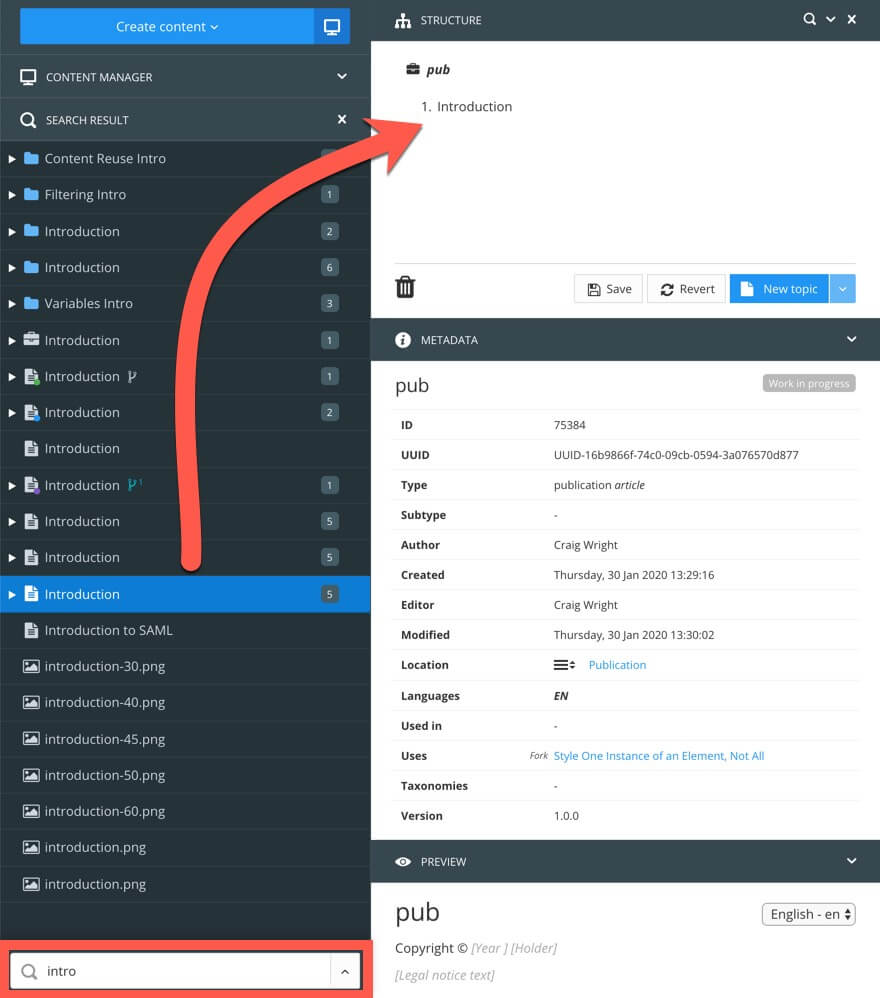
Task: Open search via magnifier in Structure header
Action: click(x=810, y=19)
